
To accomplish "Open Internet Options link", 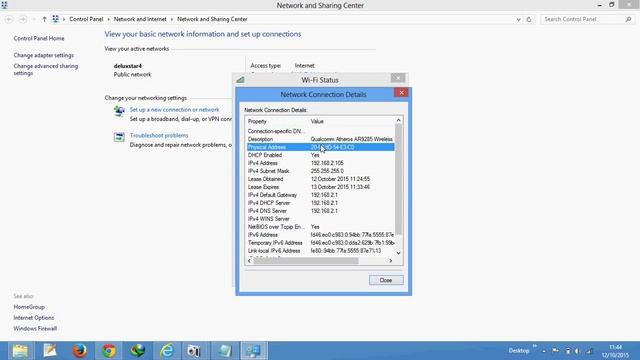I will coord(33,318).
